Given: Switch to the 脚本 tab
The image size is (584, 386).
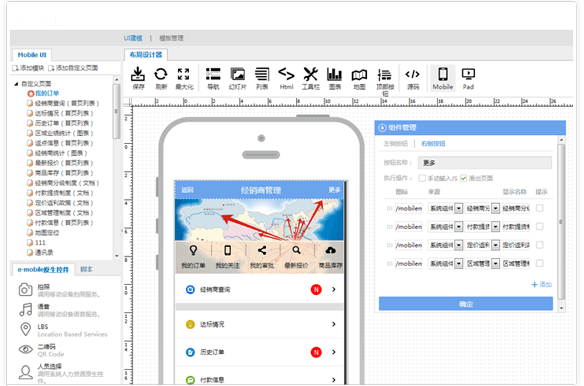Looking at the screenshot, I should pyautogui.click(x=86, y=269).
